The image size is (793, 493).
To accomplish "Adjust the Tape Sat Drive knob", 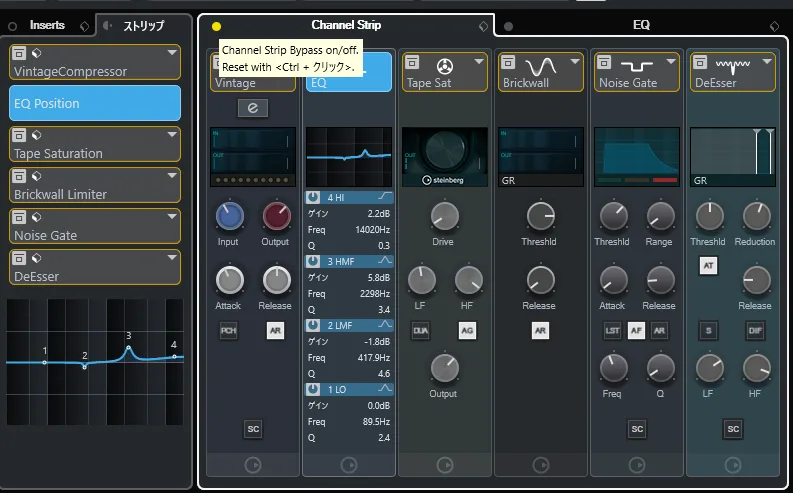I will point(445,216).
